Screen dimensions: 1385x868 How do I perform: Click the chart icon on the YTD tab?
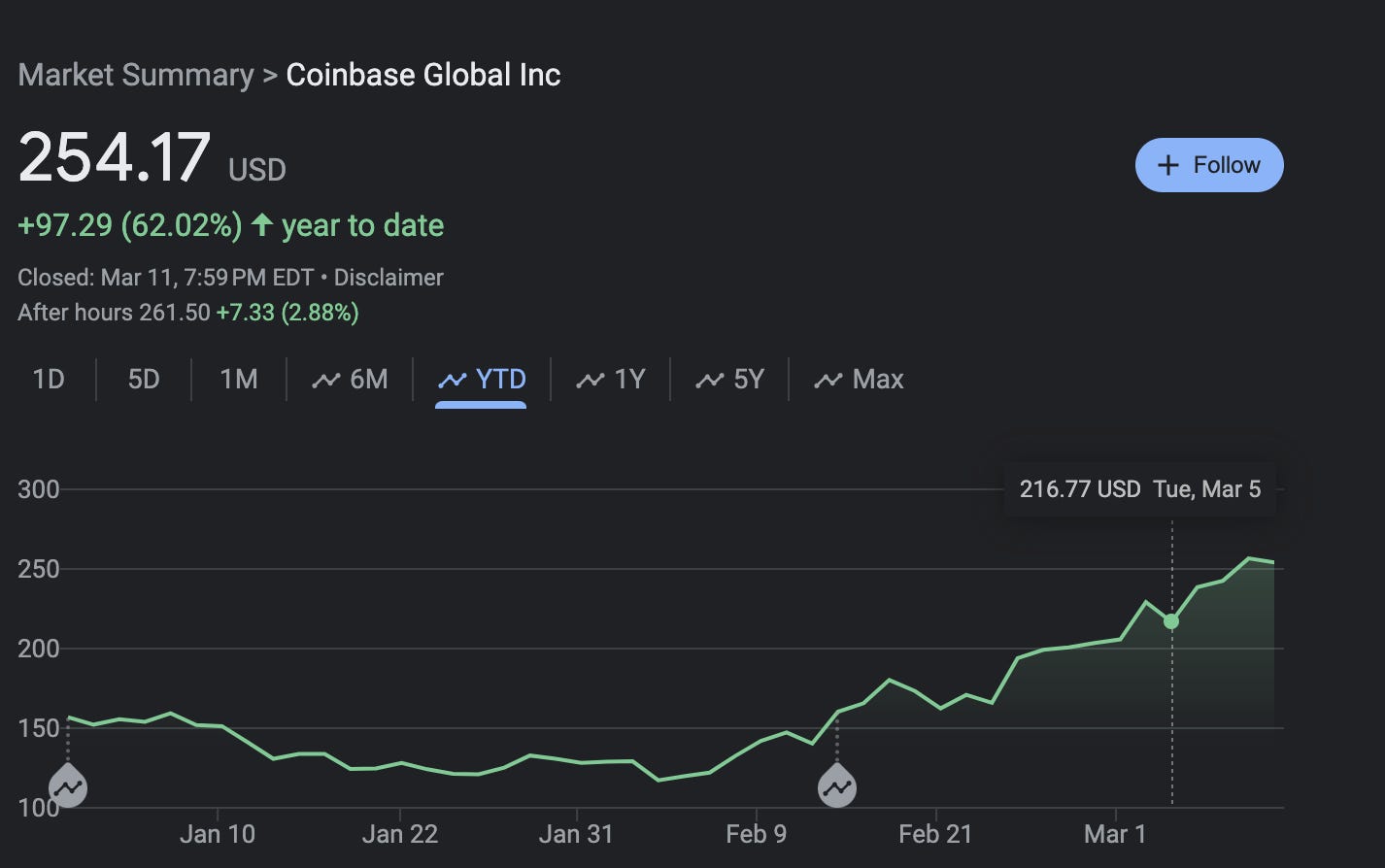[453, 380]
